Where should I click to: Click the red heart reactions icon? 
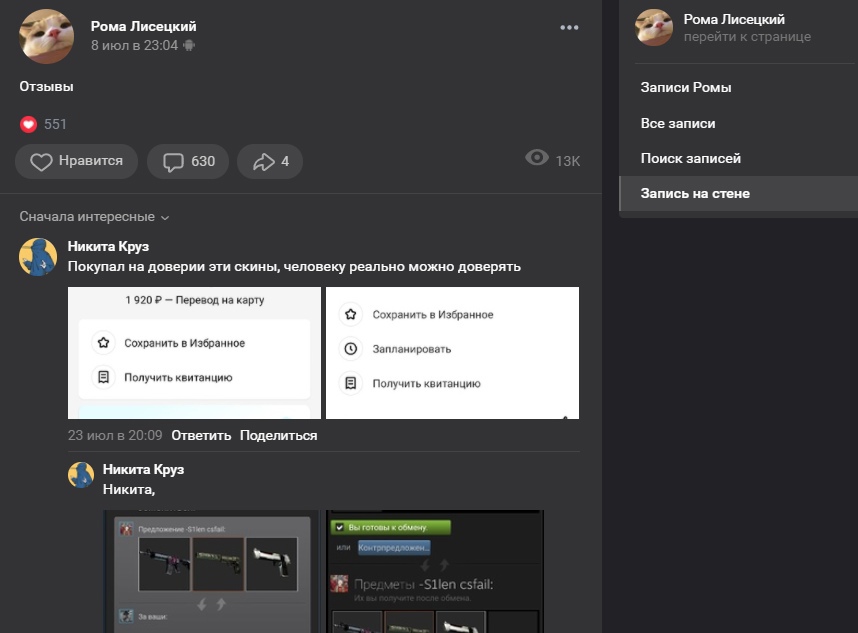(x=28, y=124)
